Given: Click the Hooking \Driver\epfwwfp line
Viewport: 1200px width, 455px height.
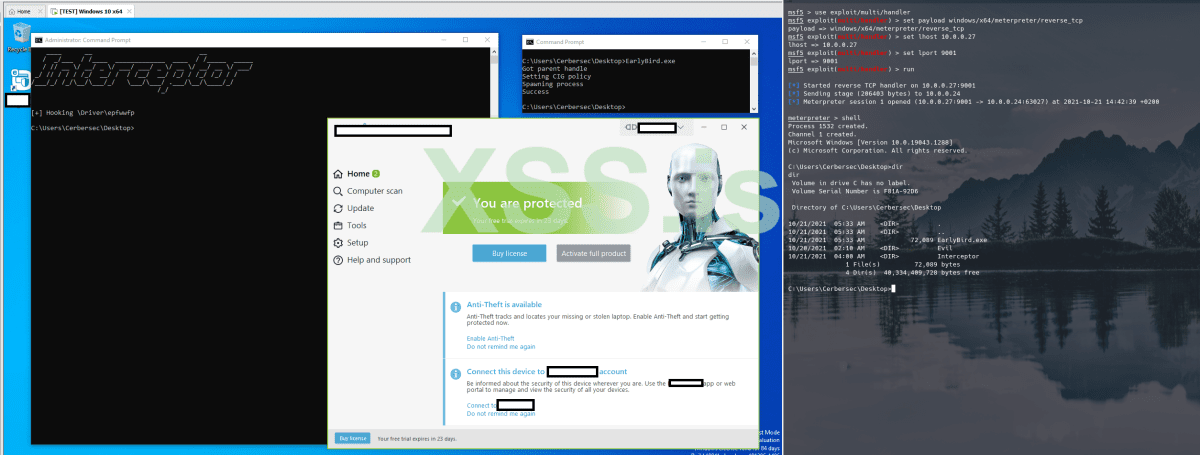Looking at the screenshot, I should [x=83, y=112].
